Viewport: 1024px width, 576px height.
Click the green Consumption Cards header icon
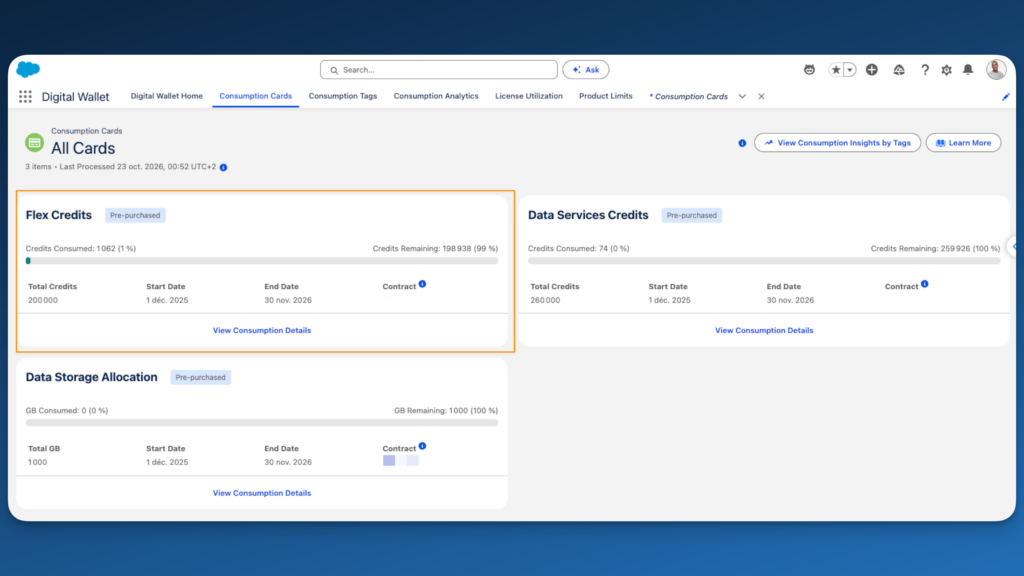click(x=35, y=142)
